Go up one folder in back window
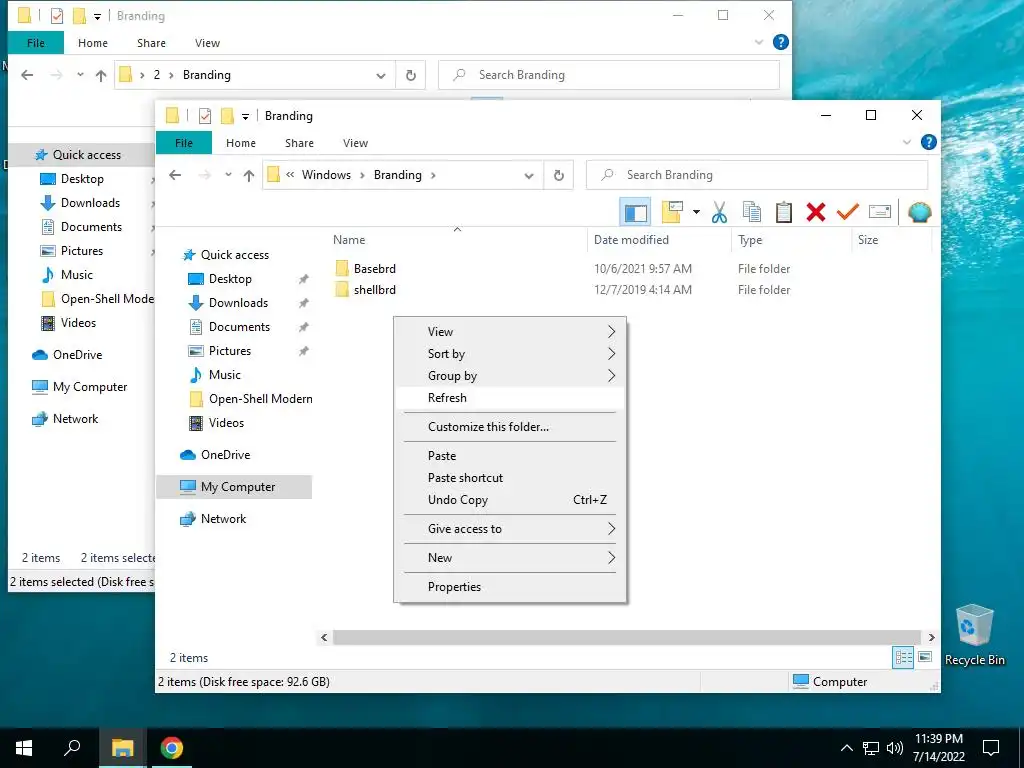The width and height of the screenshot is (1024, 768). click(x=101, y=75)
